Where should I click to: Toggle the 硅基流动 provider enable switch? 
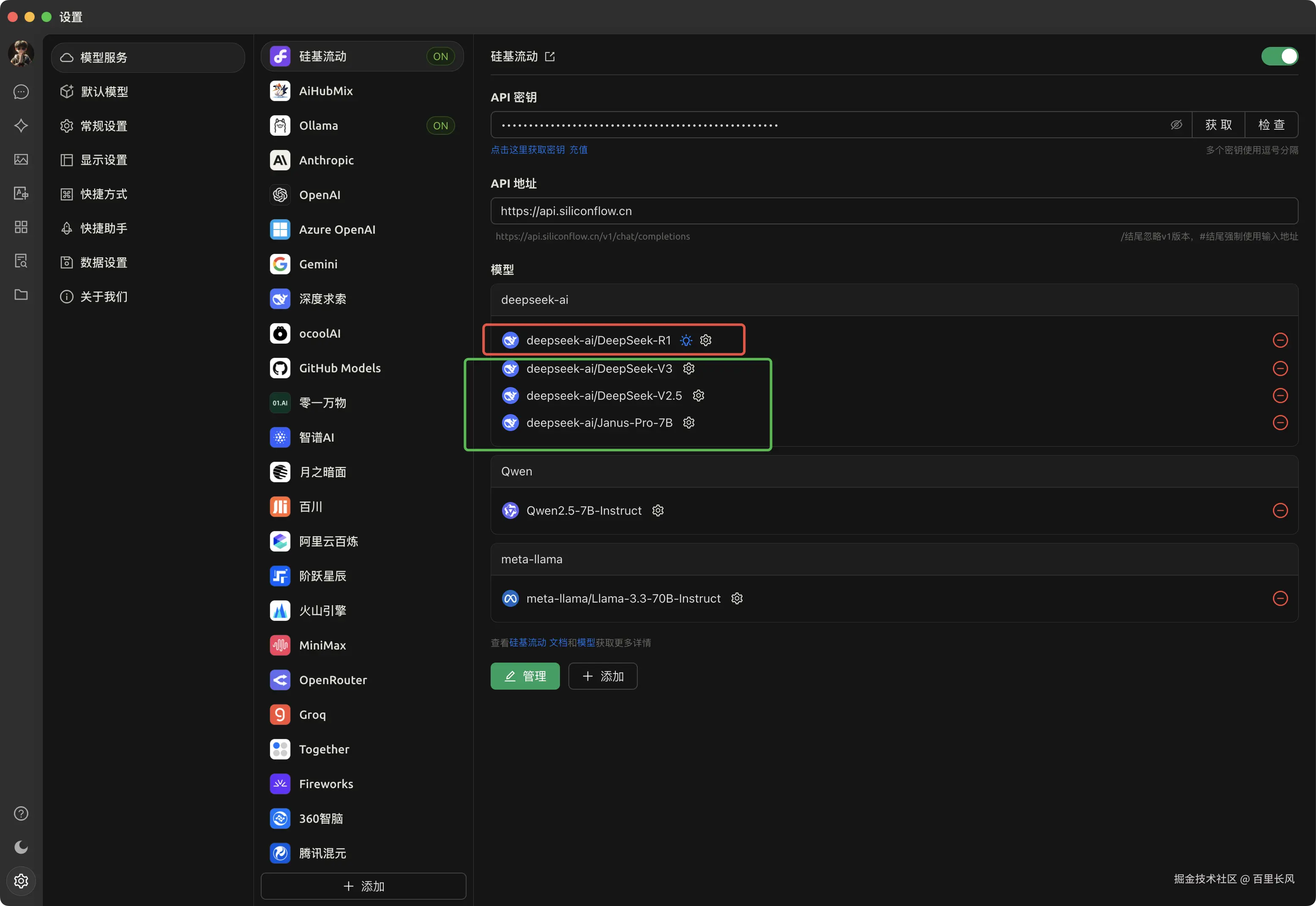(1279, 56)
